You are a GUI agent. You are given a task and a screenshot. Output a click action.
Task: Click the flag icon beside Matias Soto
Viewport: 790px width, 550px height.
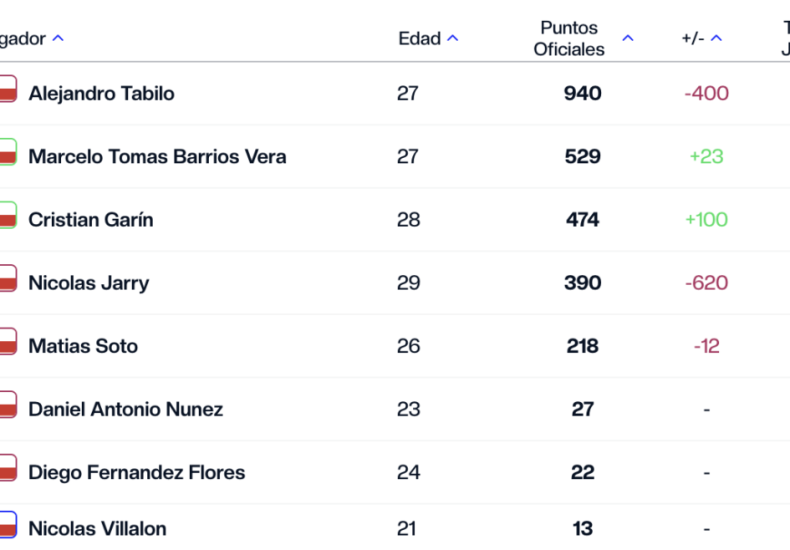click(x=8, y=341)
